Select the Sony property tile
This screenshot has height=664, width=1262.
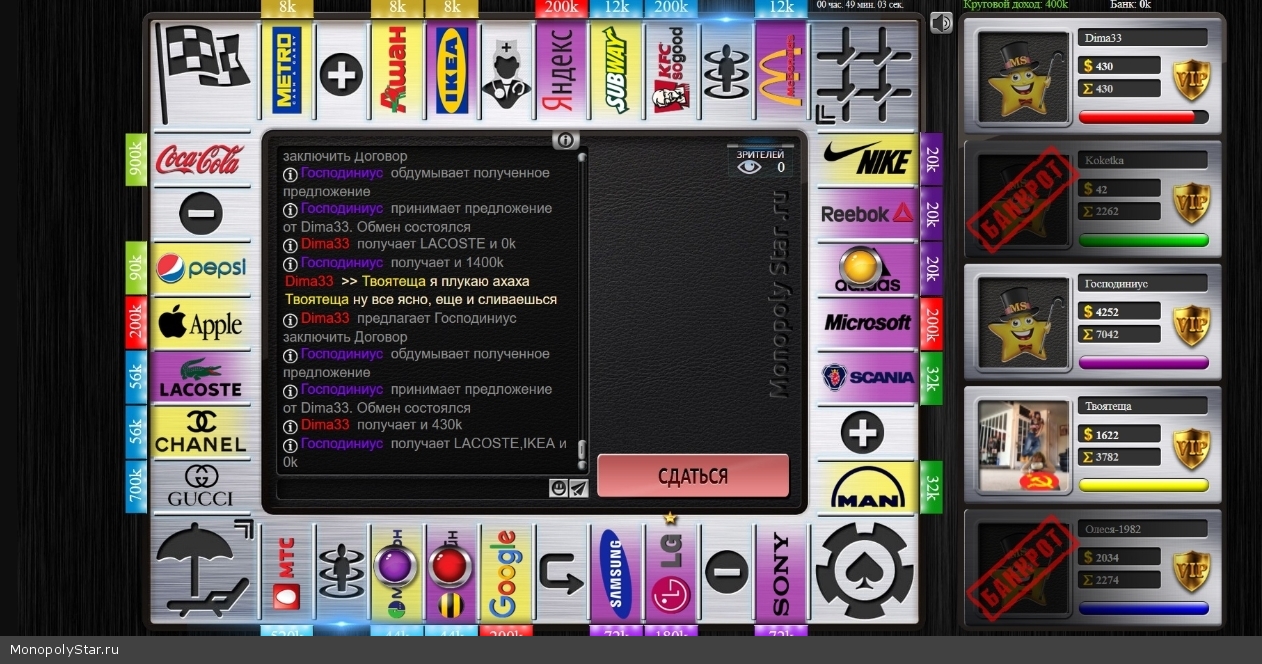click(x=780, y=571)
